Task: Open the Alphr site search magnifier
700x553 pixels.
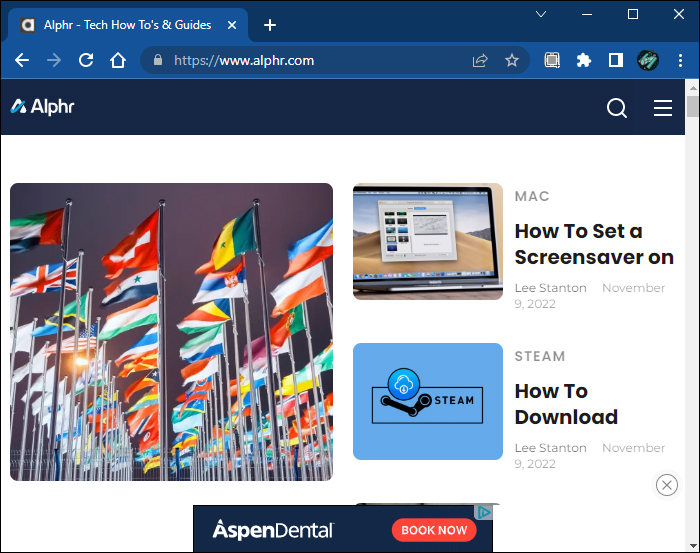Action: [617, 108]
